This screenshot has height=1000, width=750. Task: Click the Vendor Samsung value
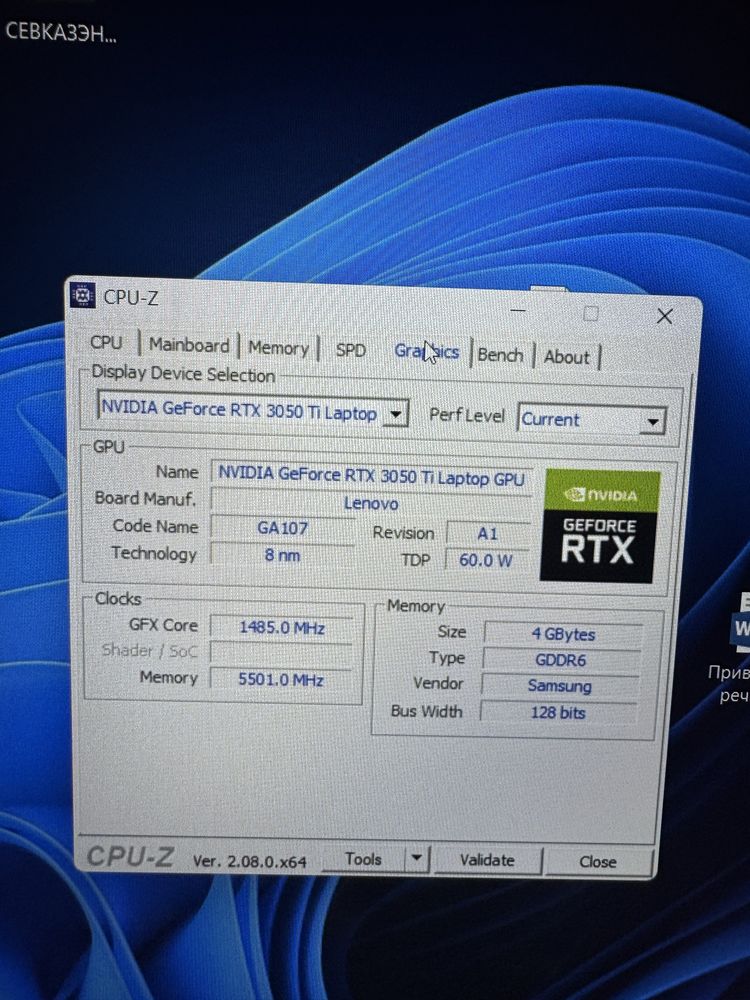(x=559, y=686)
